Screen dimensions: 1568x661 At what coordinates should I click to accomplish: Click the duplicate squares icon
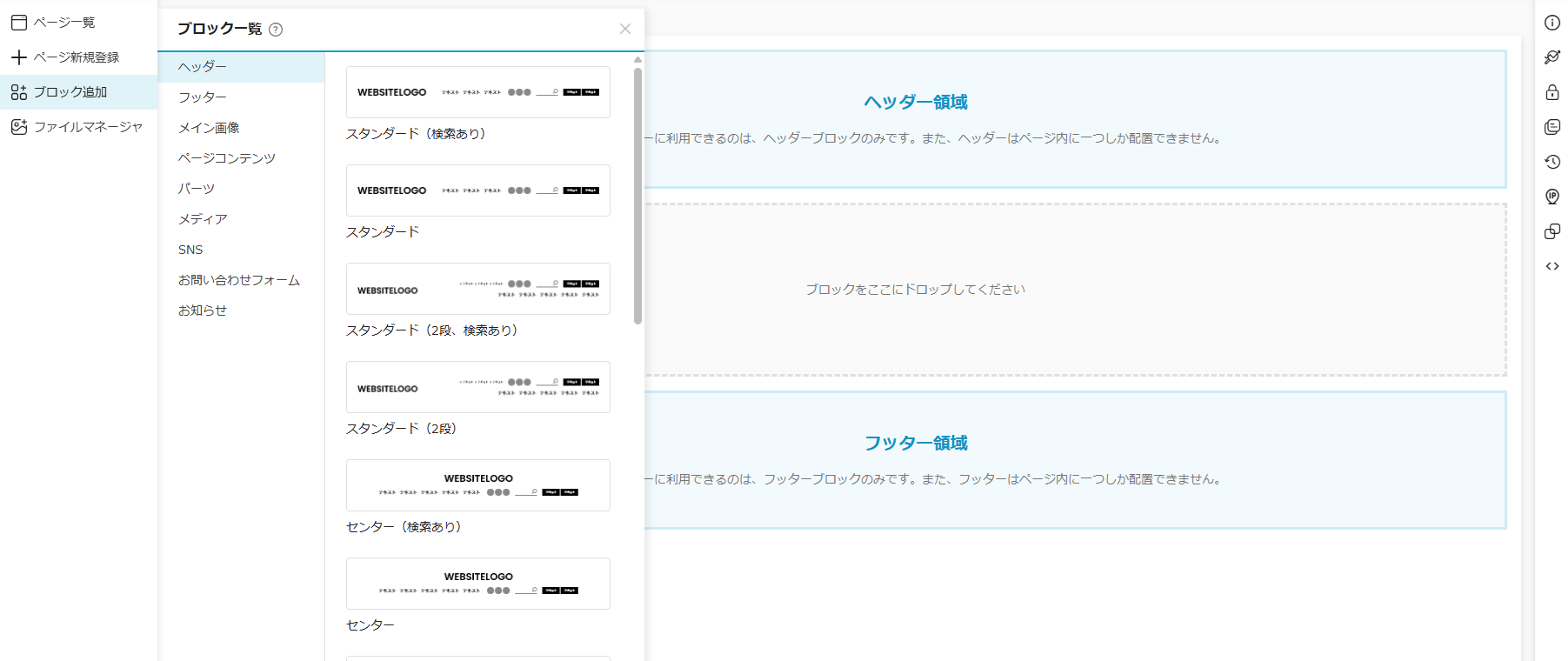(1552, 231)
